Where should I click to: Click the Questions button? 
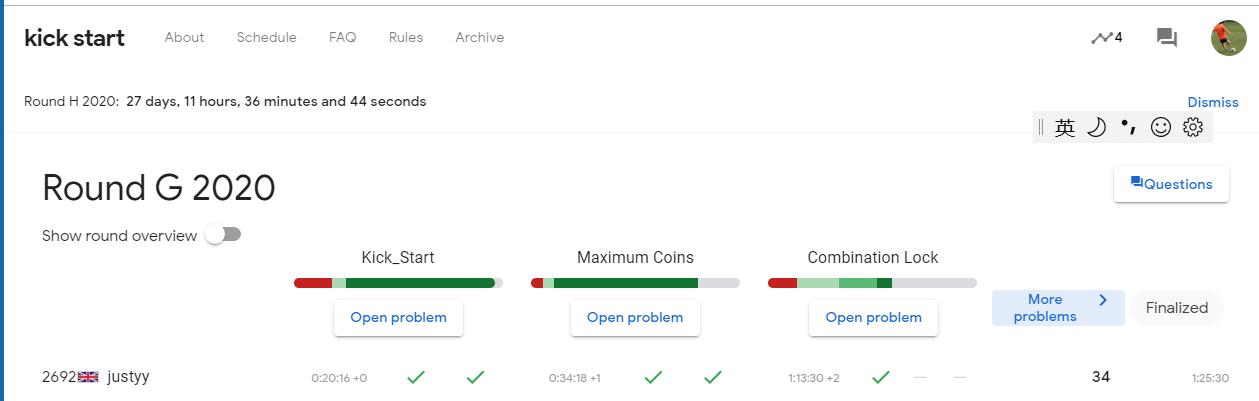coord(1171,184)
